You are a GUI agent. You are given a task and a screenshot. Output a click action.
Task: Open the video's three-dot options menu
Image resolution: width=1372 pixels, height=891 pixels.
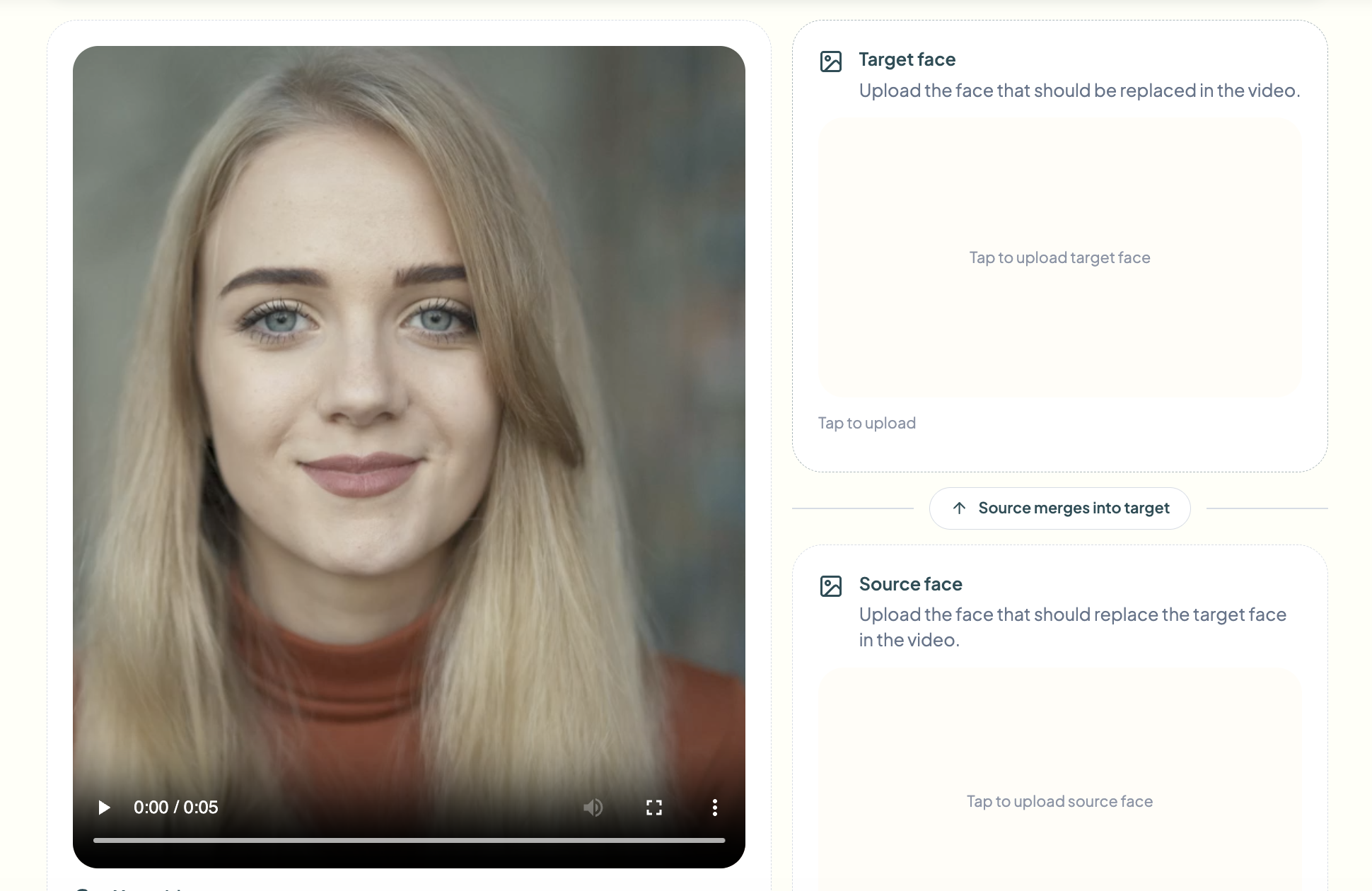[x=715, y=808]
